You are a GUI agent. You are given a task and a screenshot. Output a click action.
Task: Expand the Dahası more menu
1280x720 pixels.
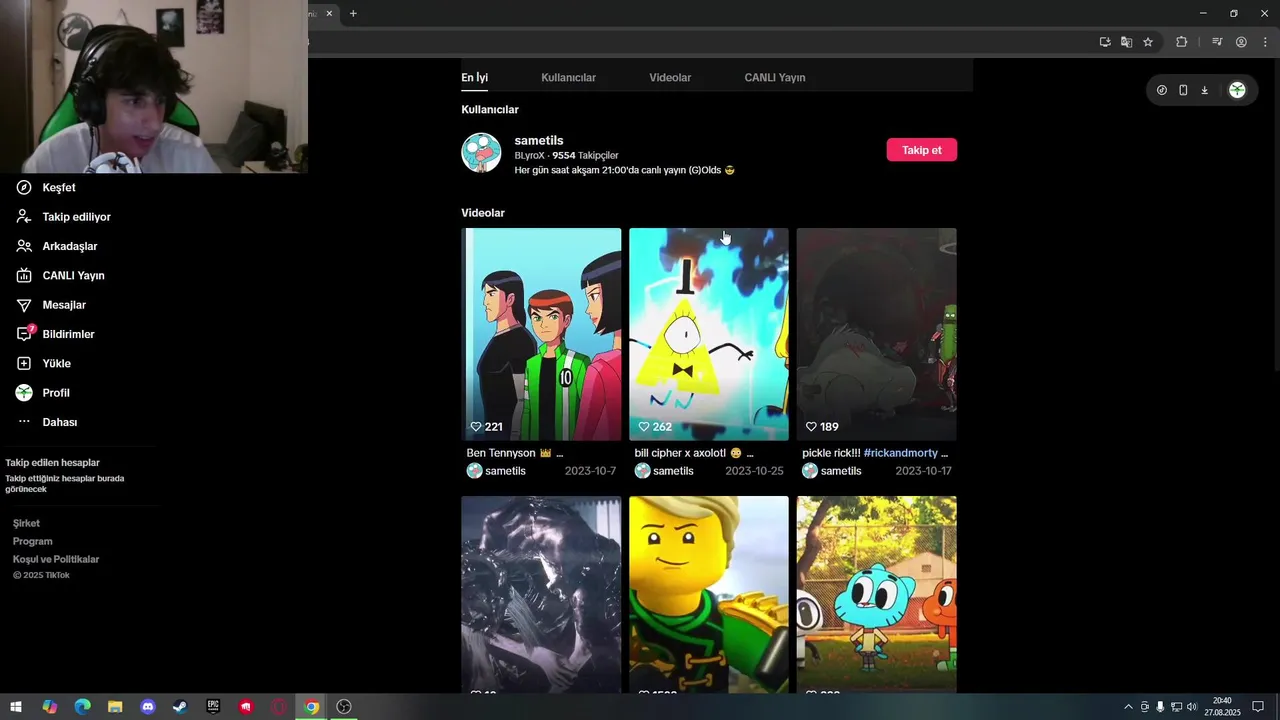(x=58, y=422)
